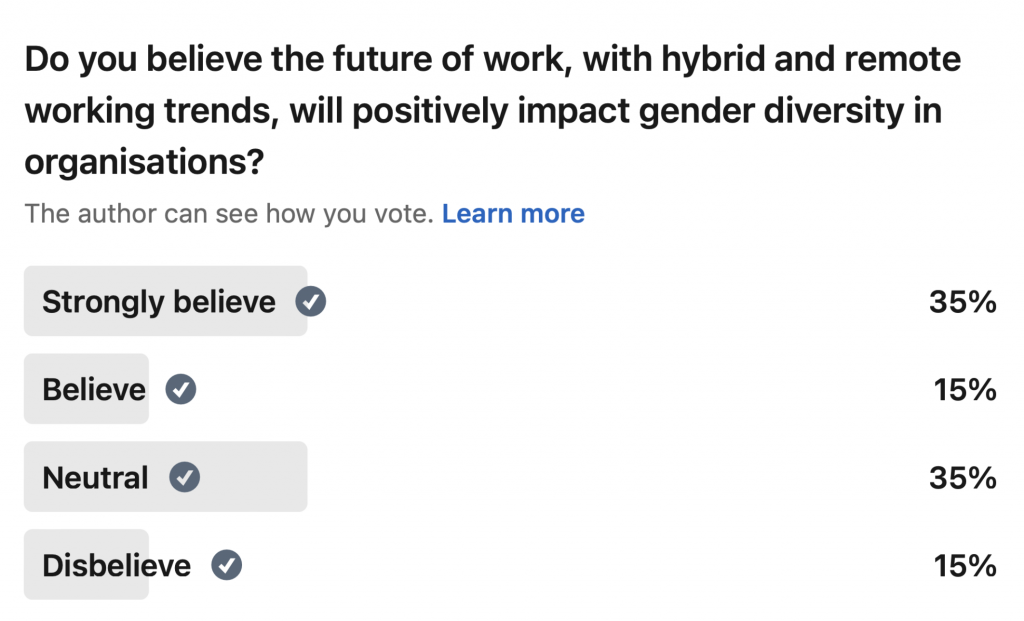The height and width of the screenshot is (621, 1024).
Task: Click the grey bar behind Believe
Action: pos(86,389)
